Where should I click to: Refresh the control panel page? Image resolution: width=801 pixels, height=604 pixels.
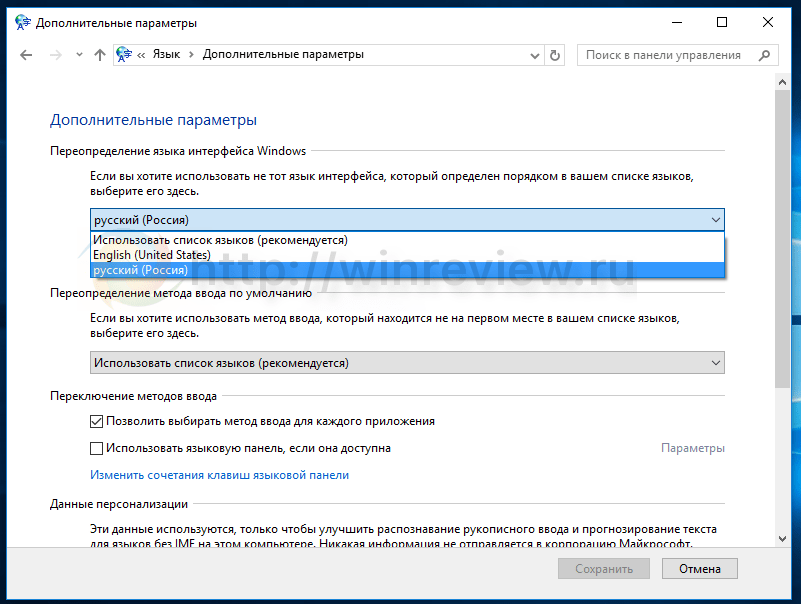(x=555, y=55)
